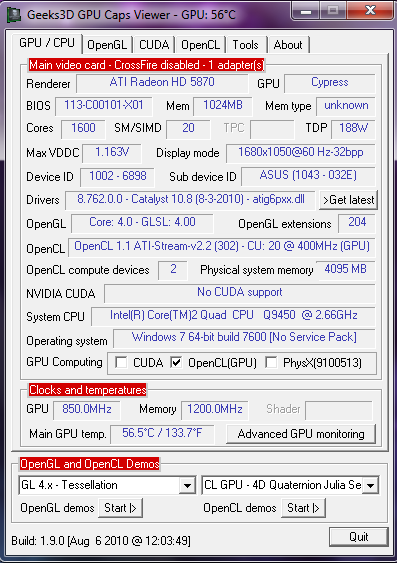Quit the application
397x563 pixels.
click(359, 537)
